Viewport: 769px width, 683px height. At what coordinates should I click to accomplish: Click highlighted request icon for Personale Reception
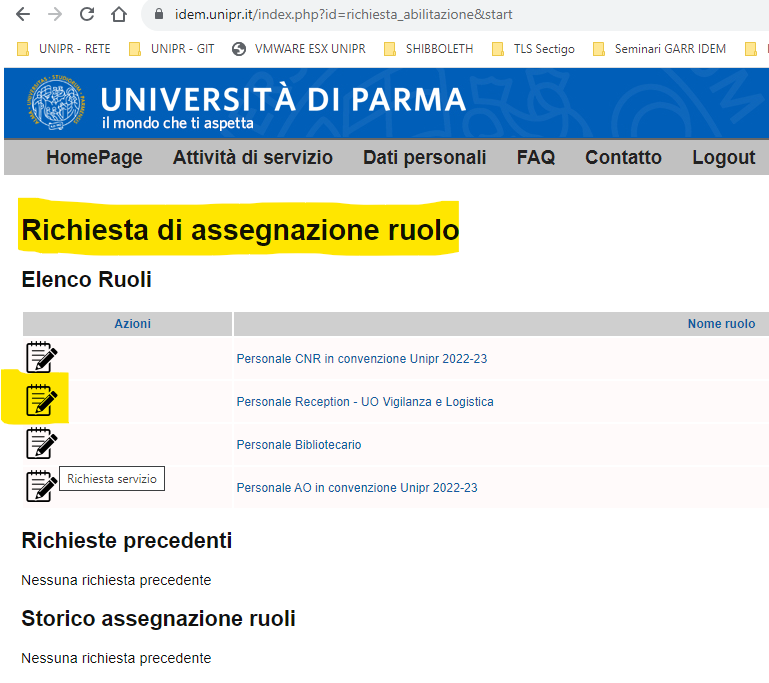pyautogui.click(x=41, y=401)
